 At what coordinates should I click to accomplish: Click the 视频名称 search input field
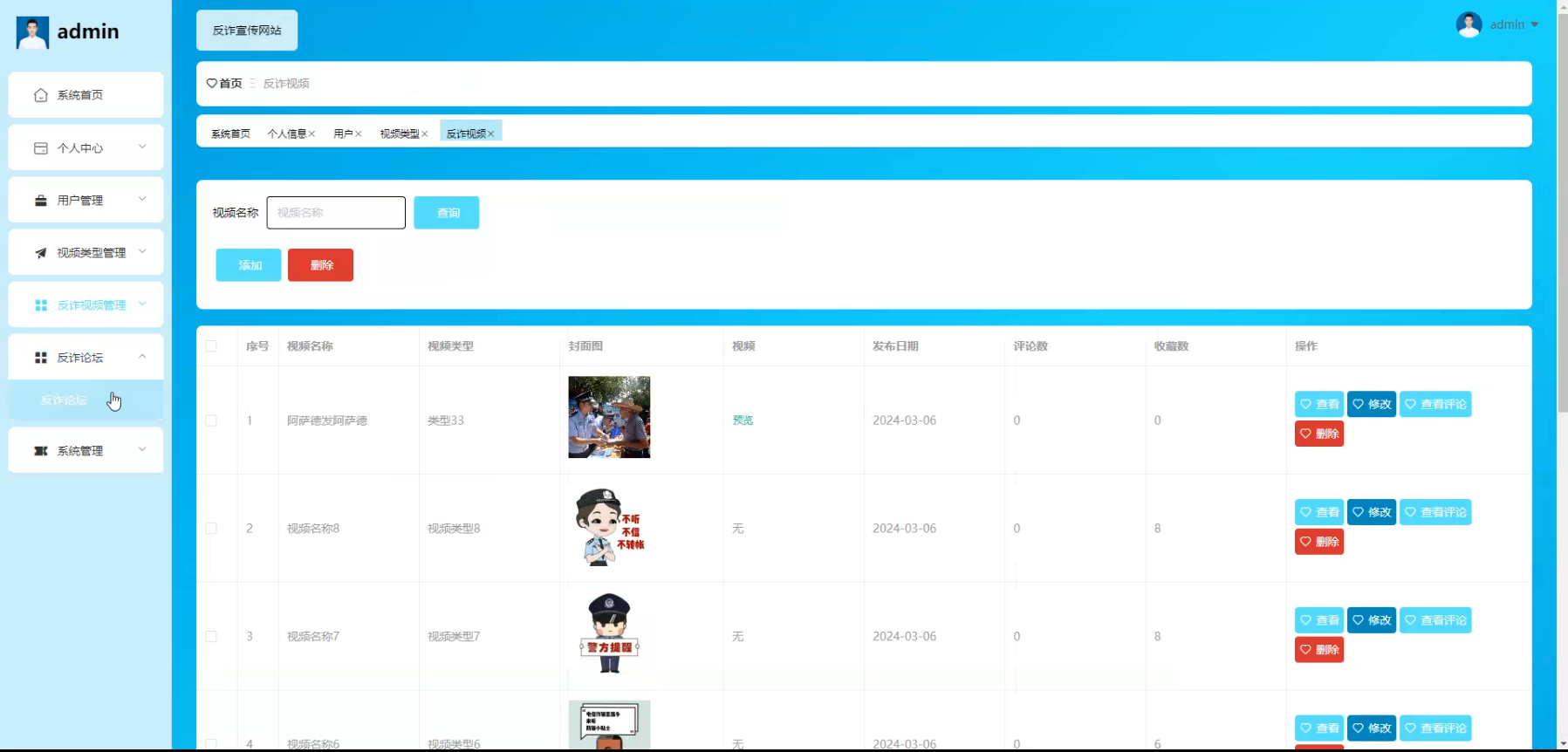tap(336, 213)
